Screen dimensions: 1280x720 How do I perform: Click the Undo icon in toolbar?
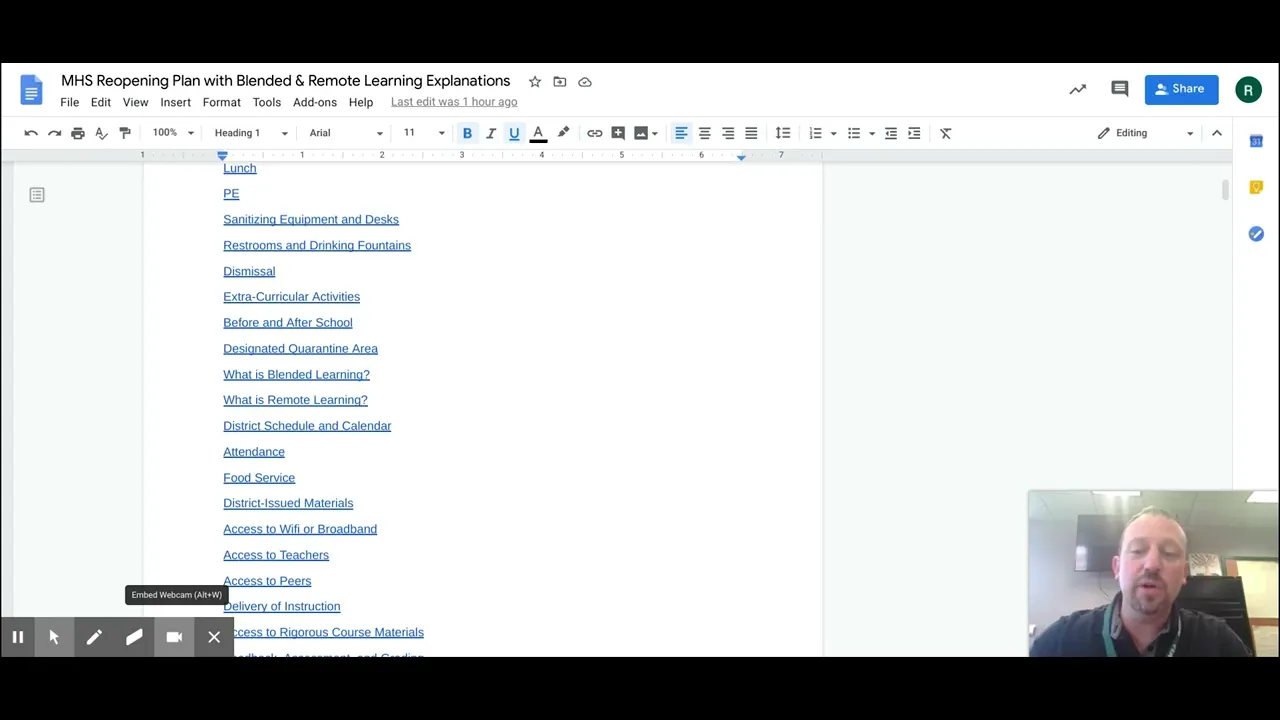pos(31,133)
